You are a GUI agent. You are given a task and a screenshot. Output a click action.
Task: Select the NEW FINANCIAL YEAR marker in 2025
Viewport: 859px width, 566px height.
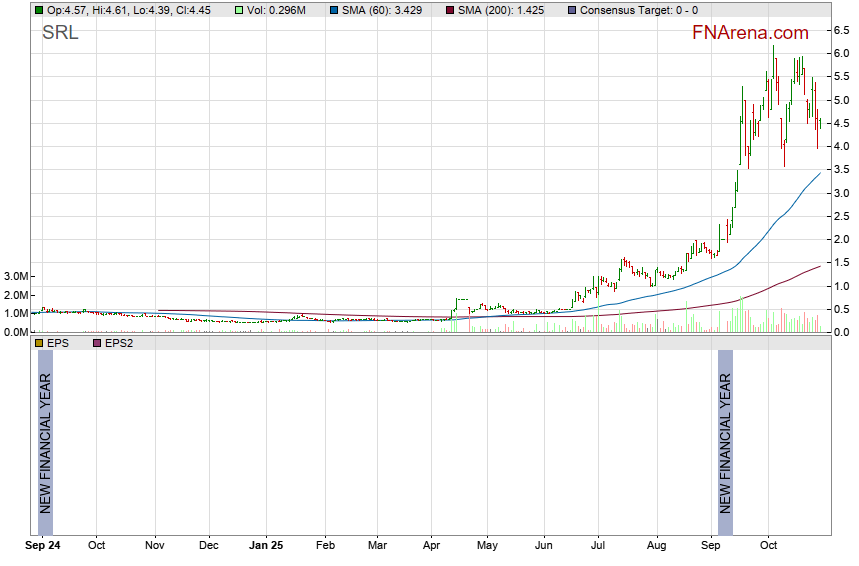pyautogui.click(x=726, y=443)
